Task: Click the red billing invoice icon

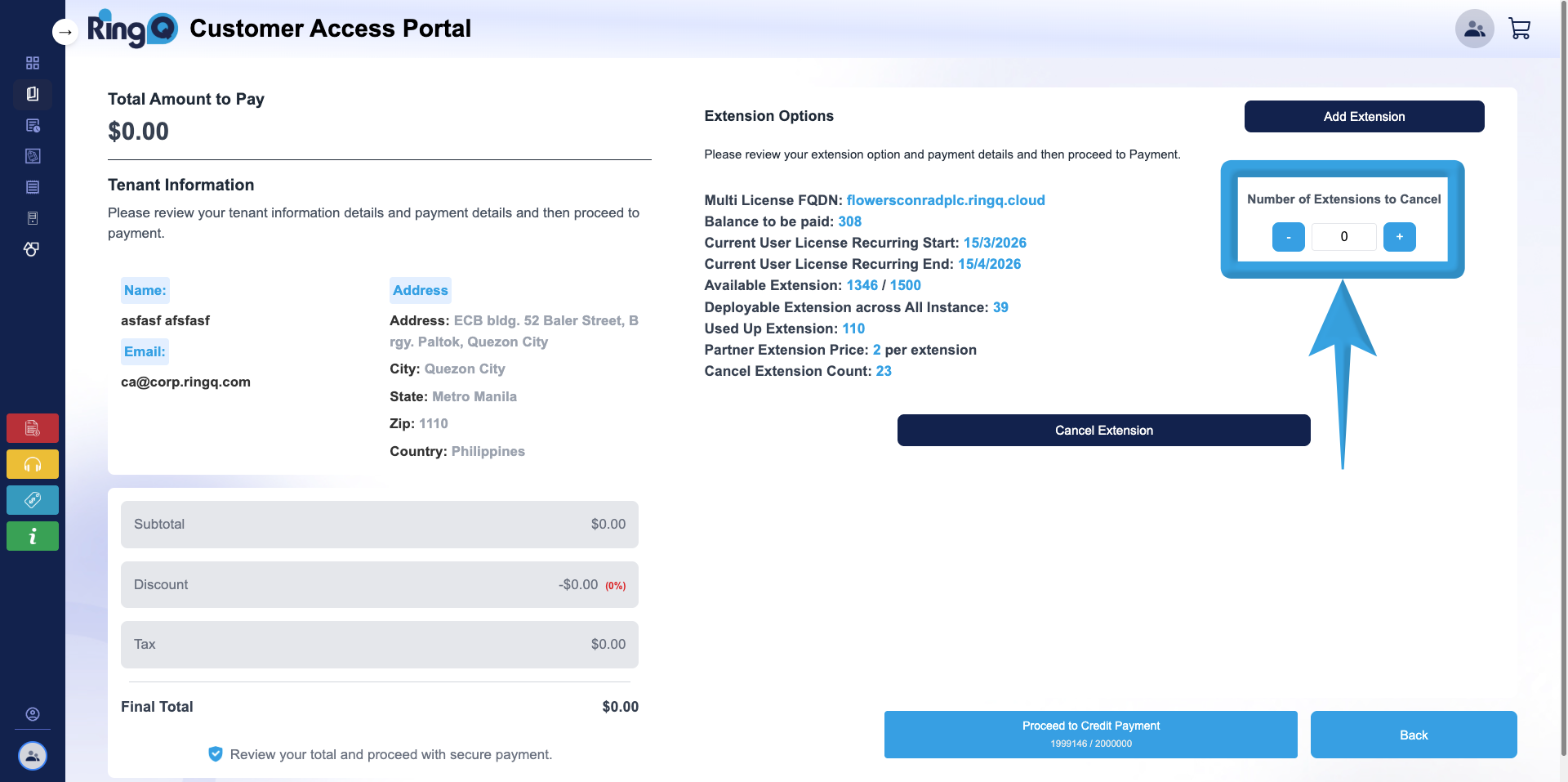Action: [x=33, y=427]
